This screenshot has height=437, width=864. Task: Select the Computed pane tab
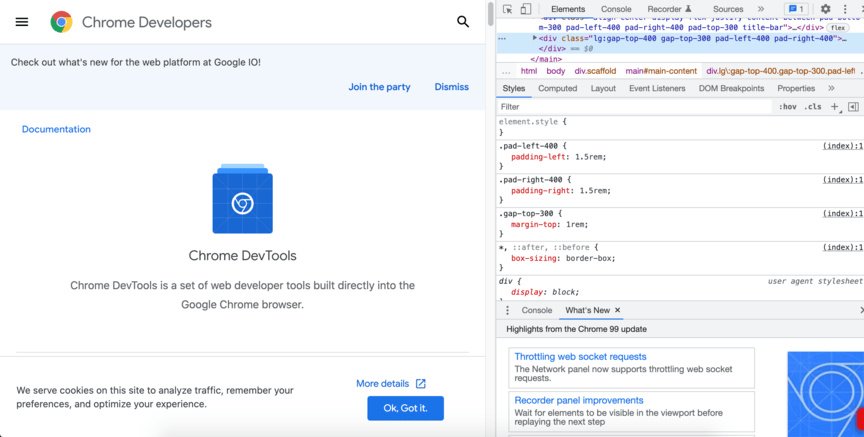click(x=558, y=88)
